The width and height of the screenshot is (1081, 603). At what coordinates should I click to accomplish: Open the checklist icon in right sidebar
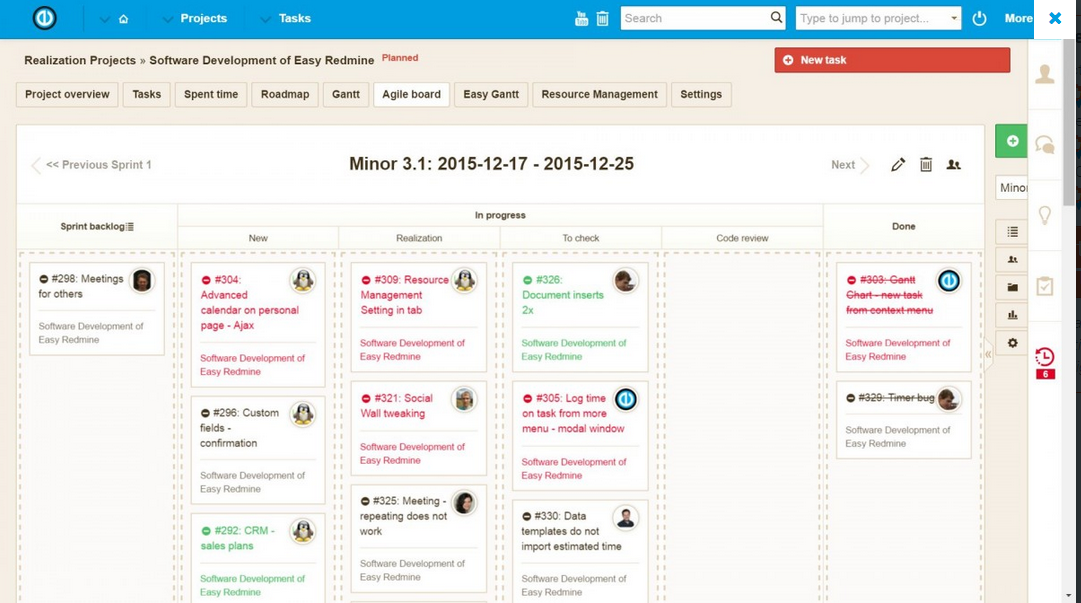(x=1044, y=286)
